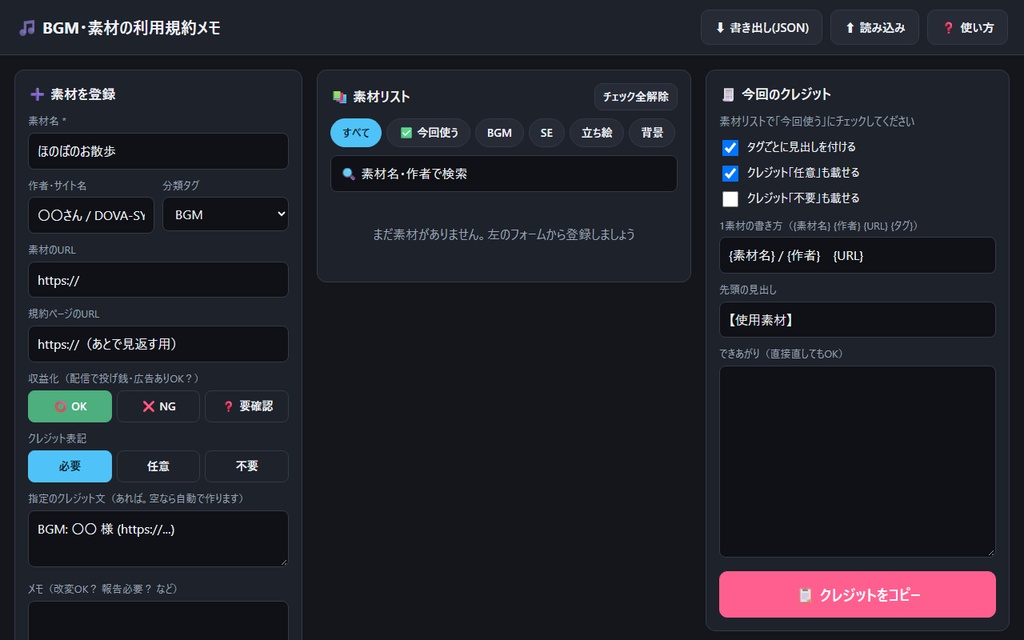Focus the 作者・サイト名 input field

tap(91, 215)
